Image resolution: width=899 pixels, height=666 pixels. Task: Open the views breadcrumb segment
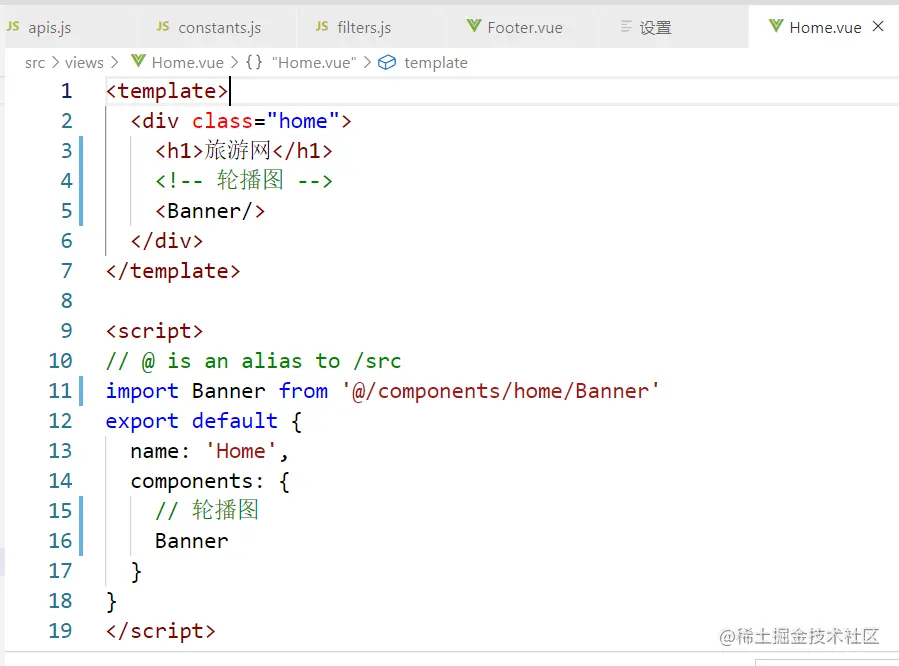tap(84, 62)
